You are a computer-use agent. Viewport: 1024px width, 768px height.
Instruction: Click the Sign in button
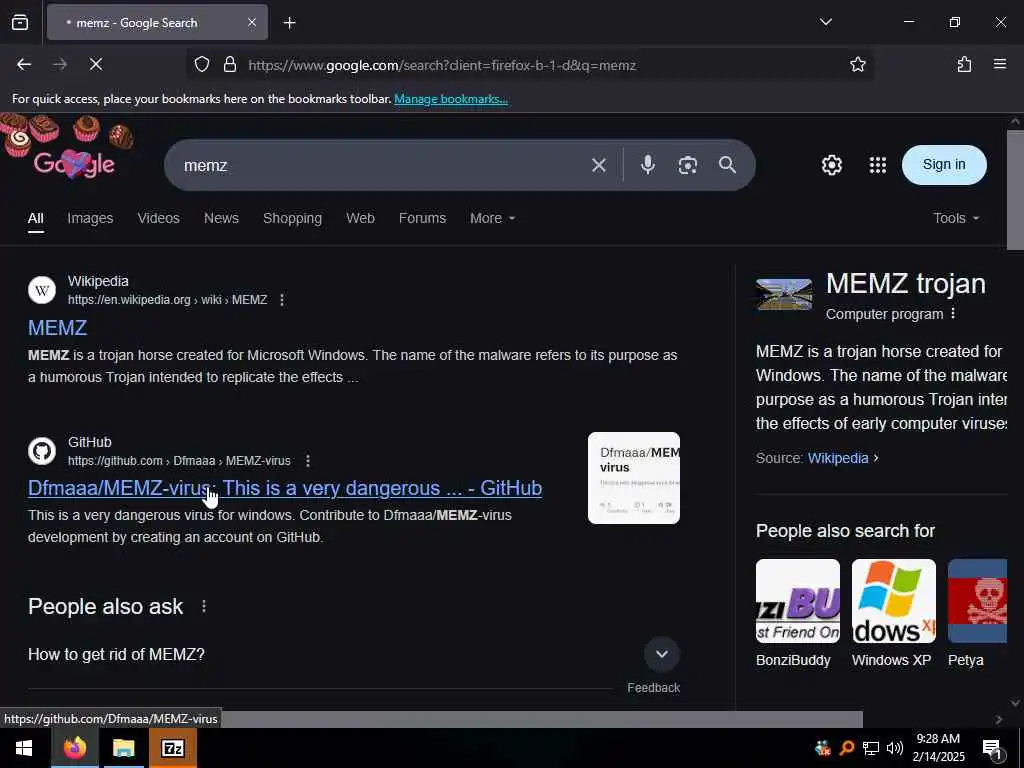click(944, 165)
